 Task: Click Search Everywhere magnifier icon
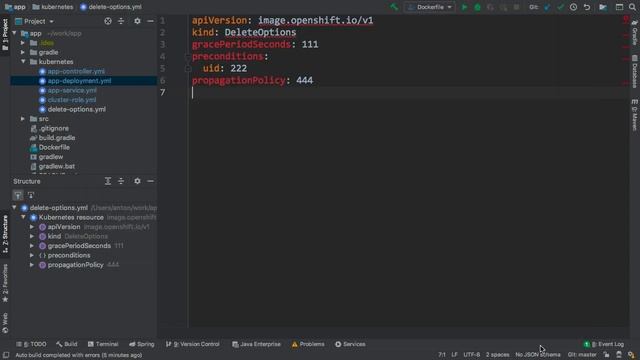(632, 7)
